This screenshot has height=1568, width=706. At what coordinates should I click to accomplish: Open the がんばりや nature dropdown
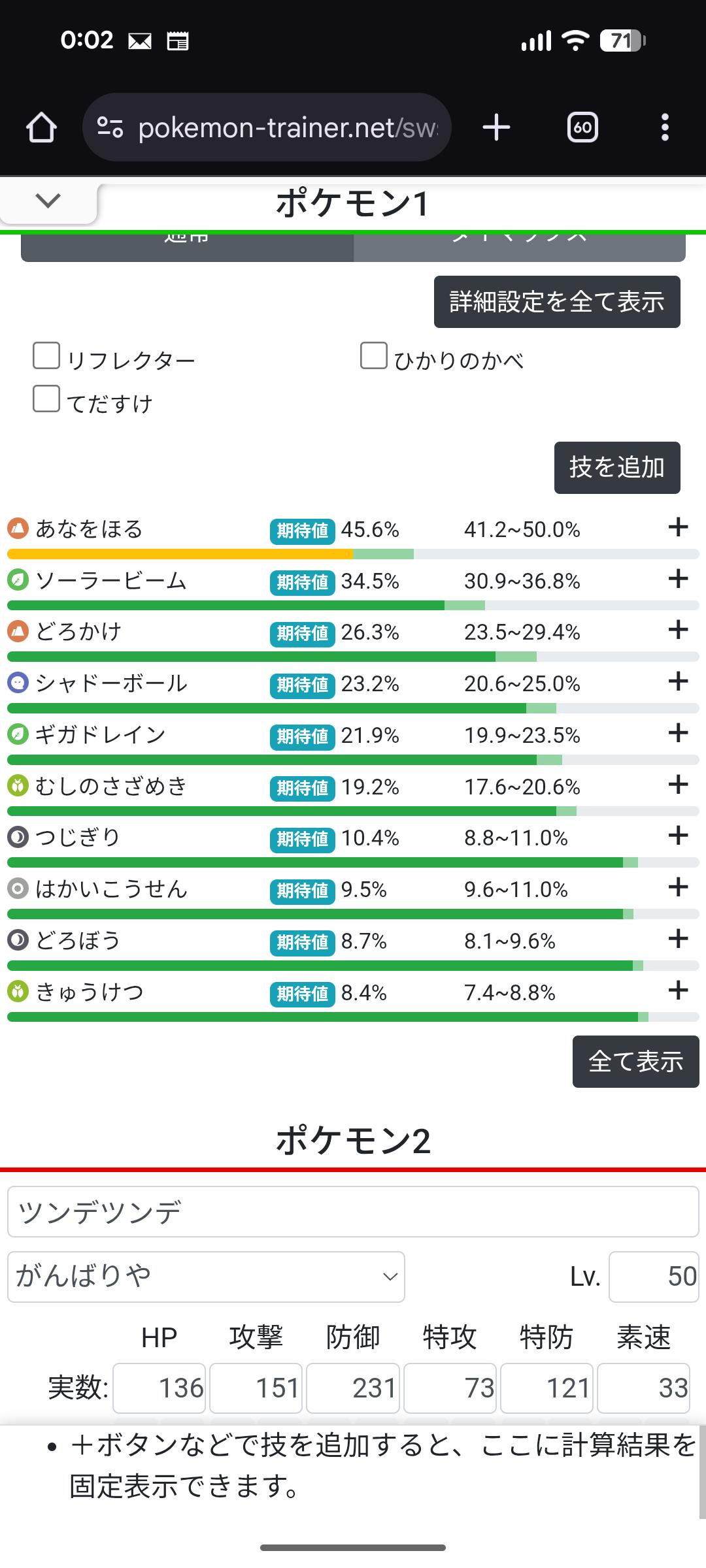pos(206,1277)
